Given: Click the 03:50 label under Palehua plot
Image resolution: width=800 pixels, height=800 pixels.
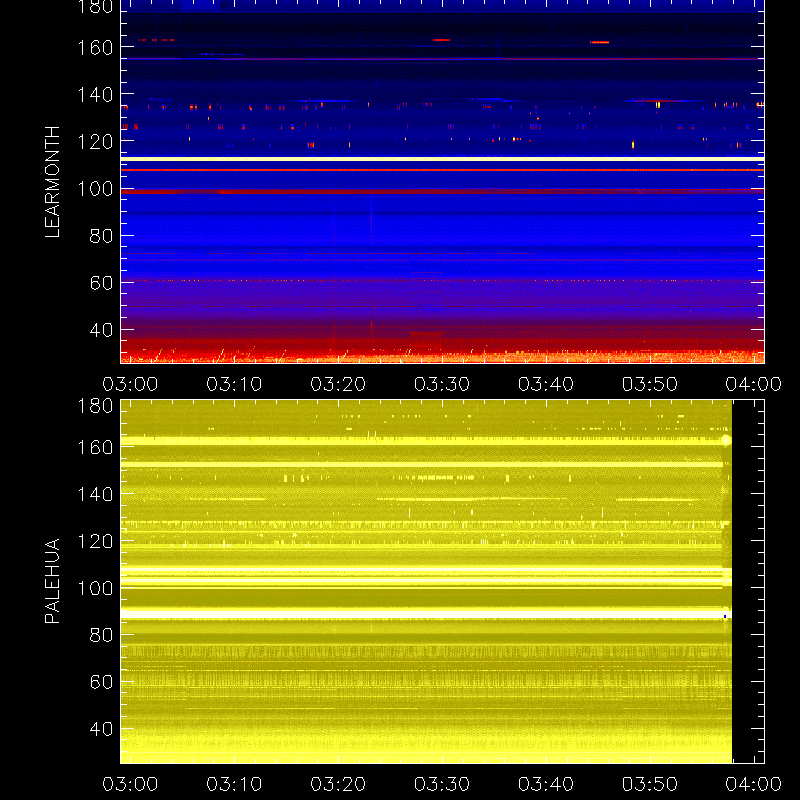Looking at the screenshot, I should coord(649,784).
